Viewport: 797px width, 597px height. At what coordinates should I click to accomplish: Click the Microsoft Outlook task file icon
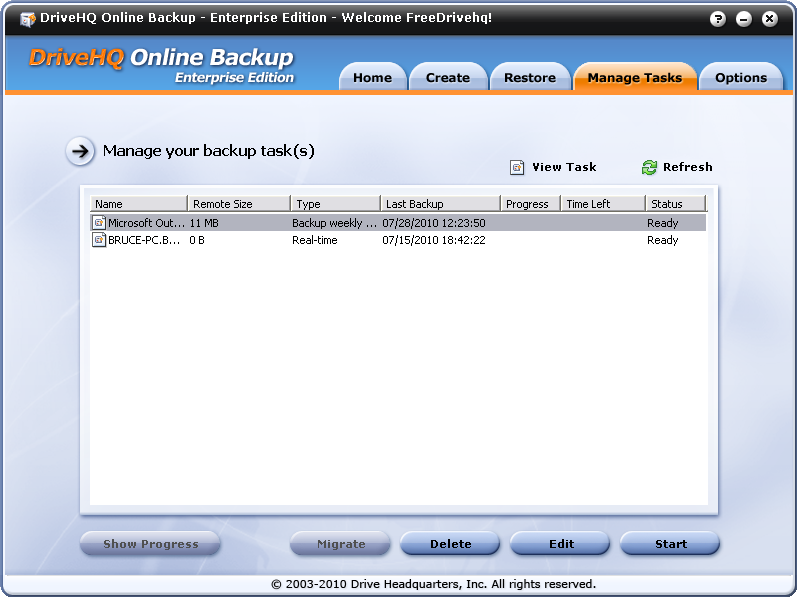(x=99, y=223)
